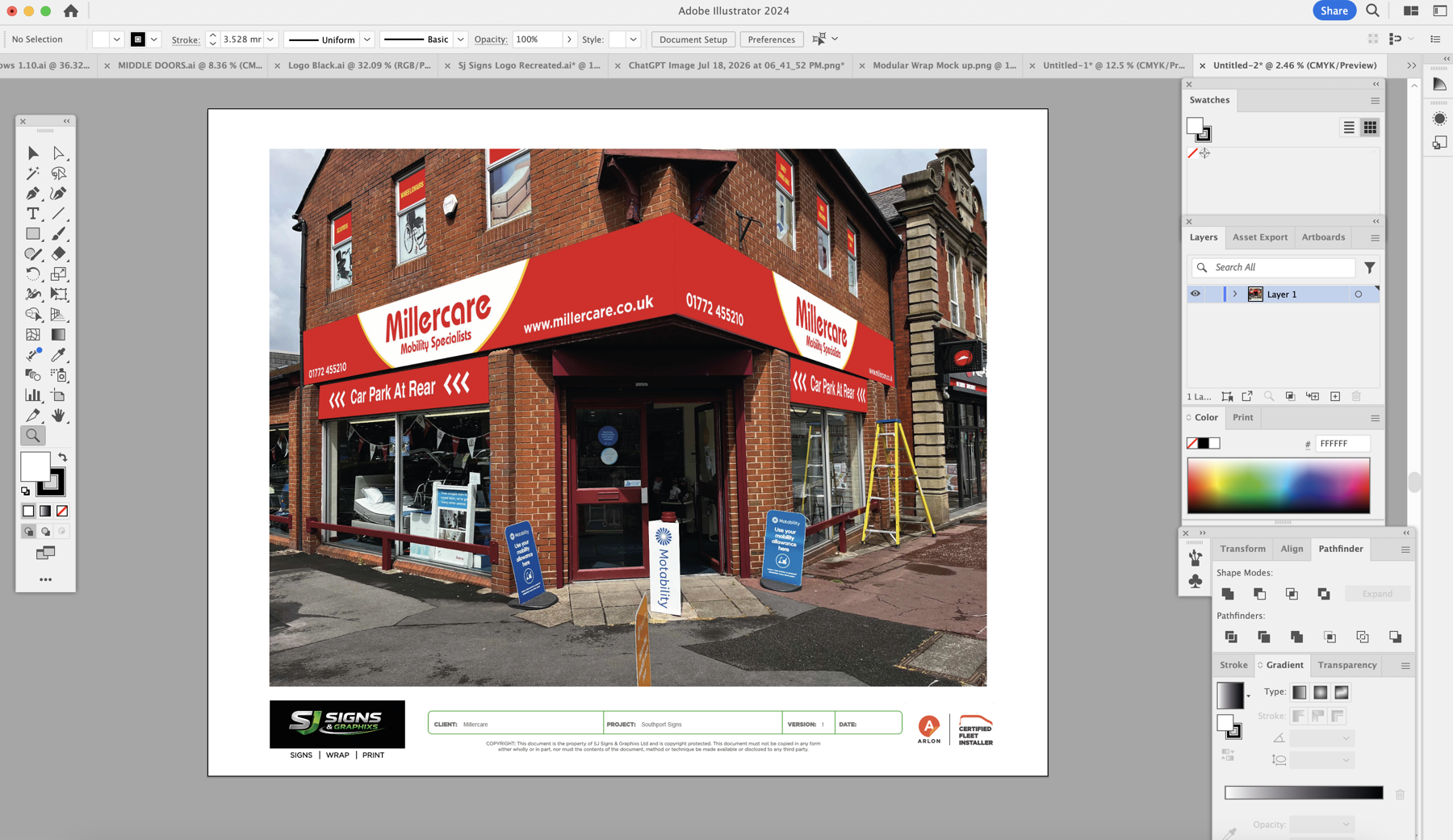
Task: Choose Radial Gradient type button
Action: point(1320,692)
